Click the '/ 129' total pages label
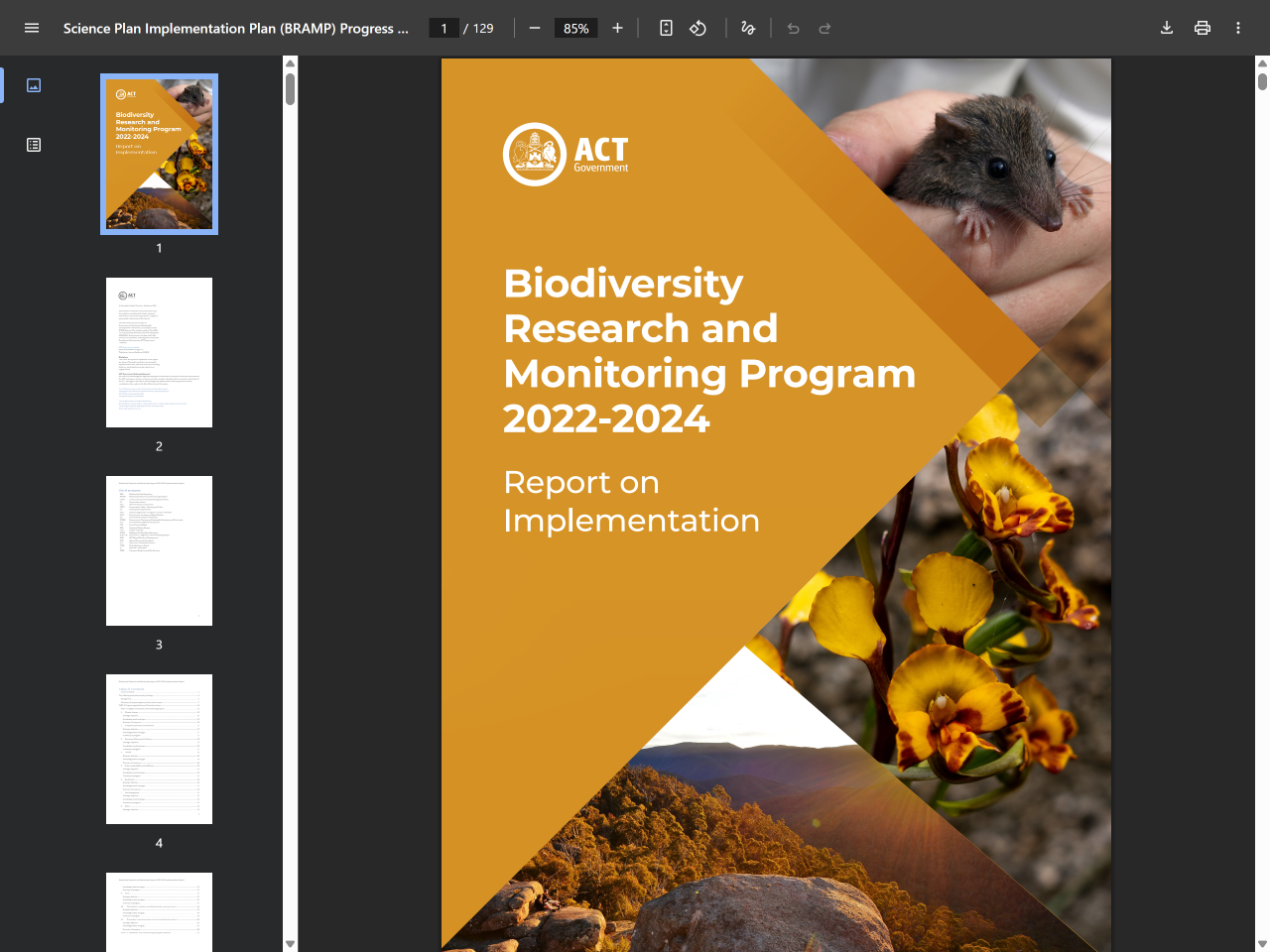 [478, 28]
